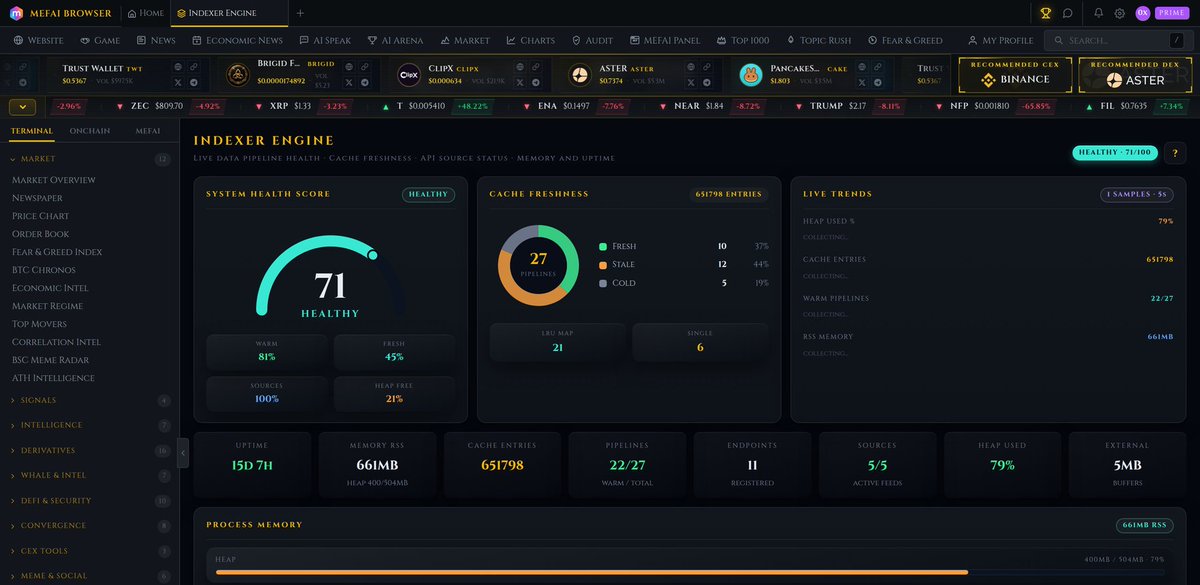
Task: Click the MEFAI Browser logo icon
Action: pos(17,13)
